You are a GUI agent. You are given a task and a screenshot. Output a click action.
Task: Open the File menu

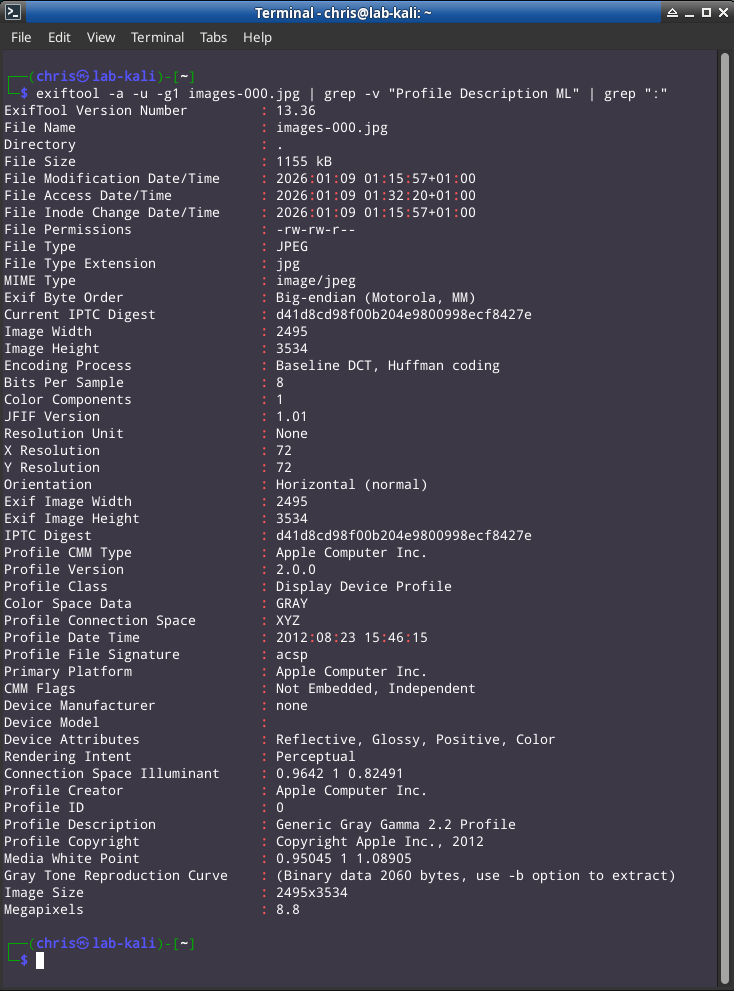click(21, 37)
